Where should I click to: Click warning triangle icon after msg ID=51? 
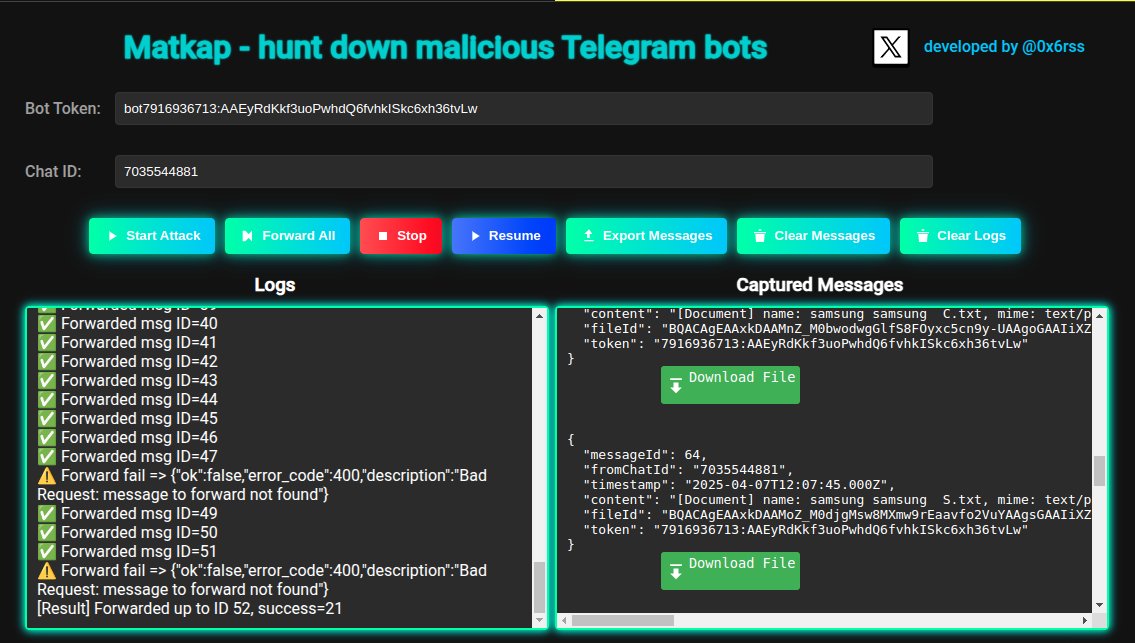[x=46, y=571]
